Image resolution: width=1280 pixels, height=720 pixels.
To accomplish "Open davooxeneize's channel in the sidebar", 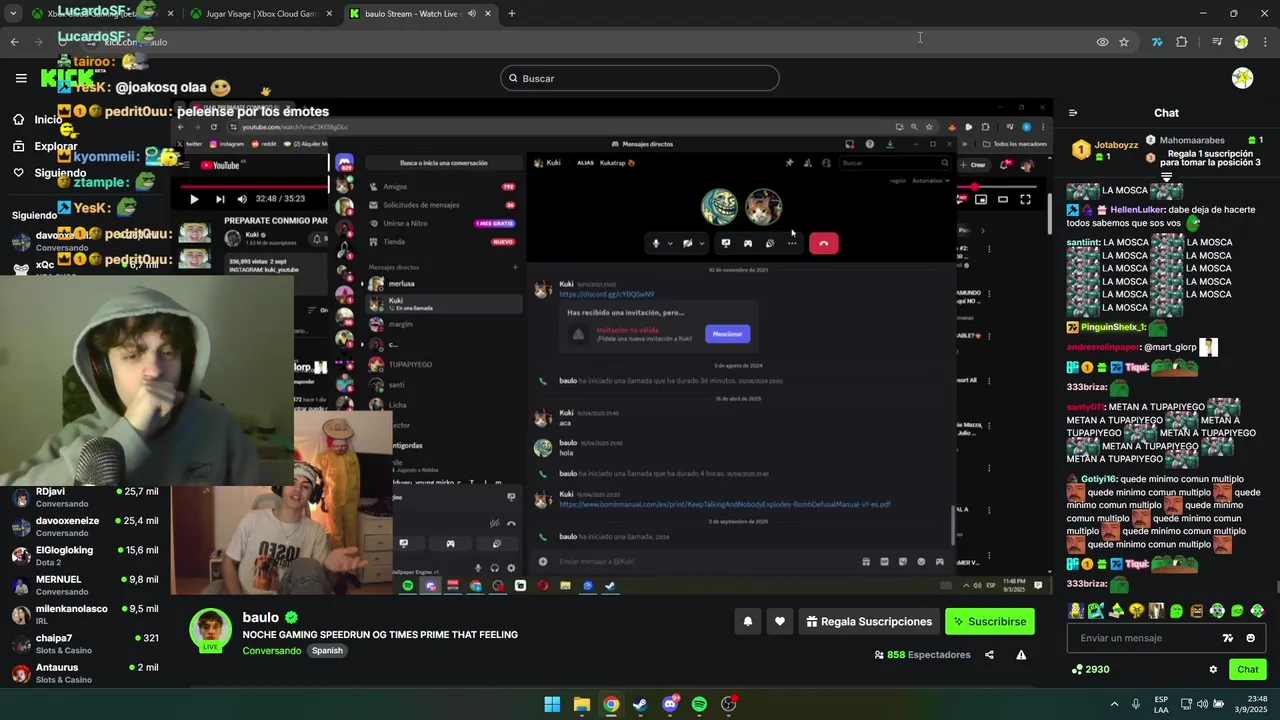I will tap(85, 526).
